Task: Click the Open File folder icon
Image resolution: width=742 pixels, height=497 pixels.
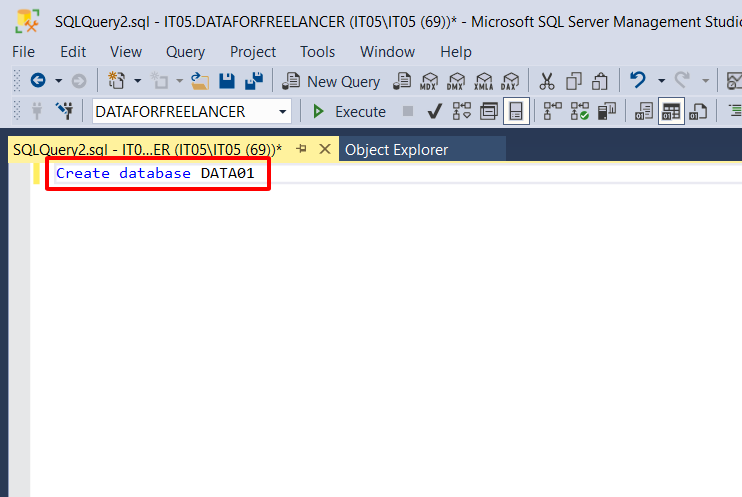Action: pyautogui.click(x=200, y=81)
